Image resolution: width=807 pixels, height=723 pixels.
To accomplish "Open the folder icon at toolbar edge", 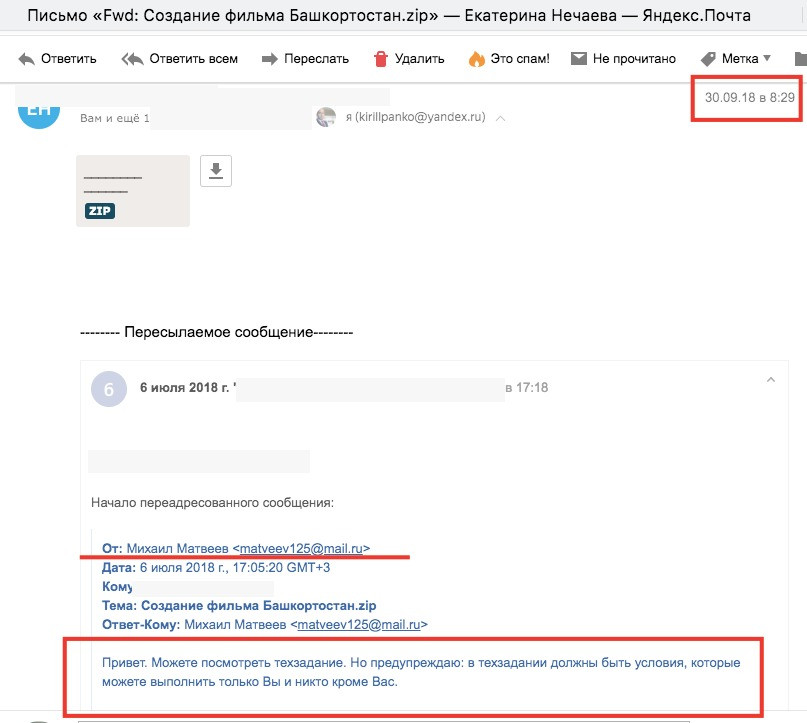I will [801, 59].
